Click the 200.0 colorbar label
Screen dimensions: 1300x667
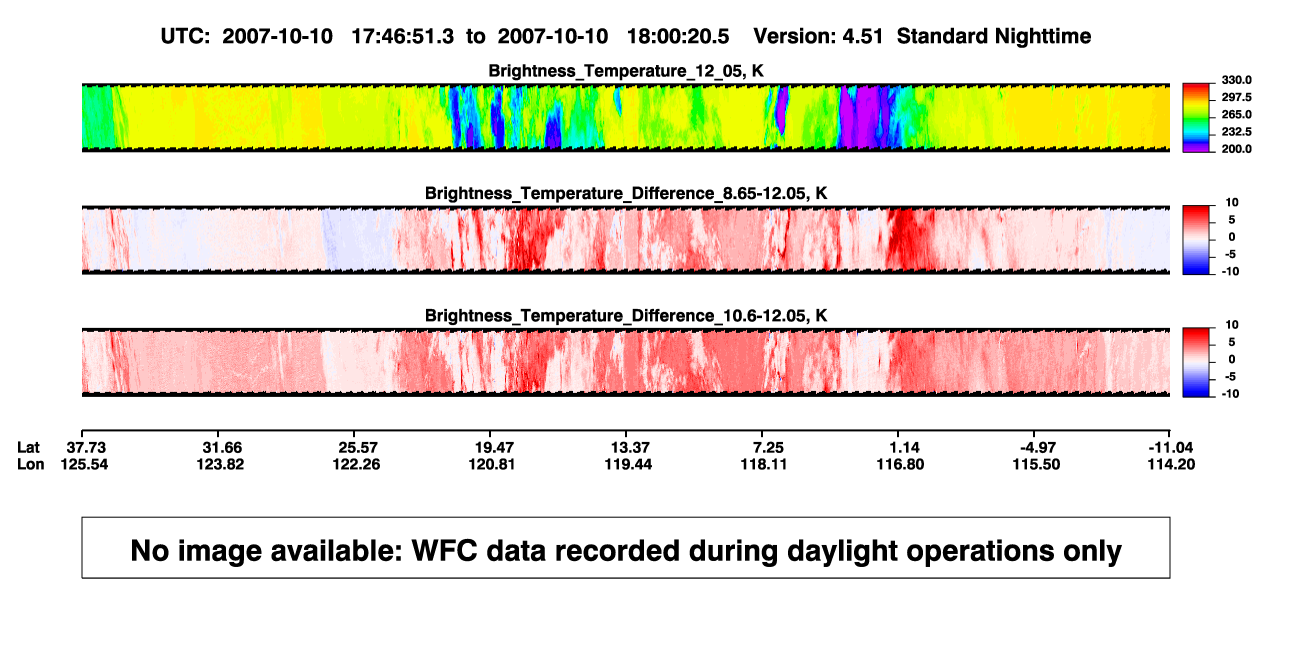[x=1235, y=149]
